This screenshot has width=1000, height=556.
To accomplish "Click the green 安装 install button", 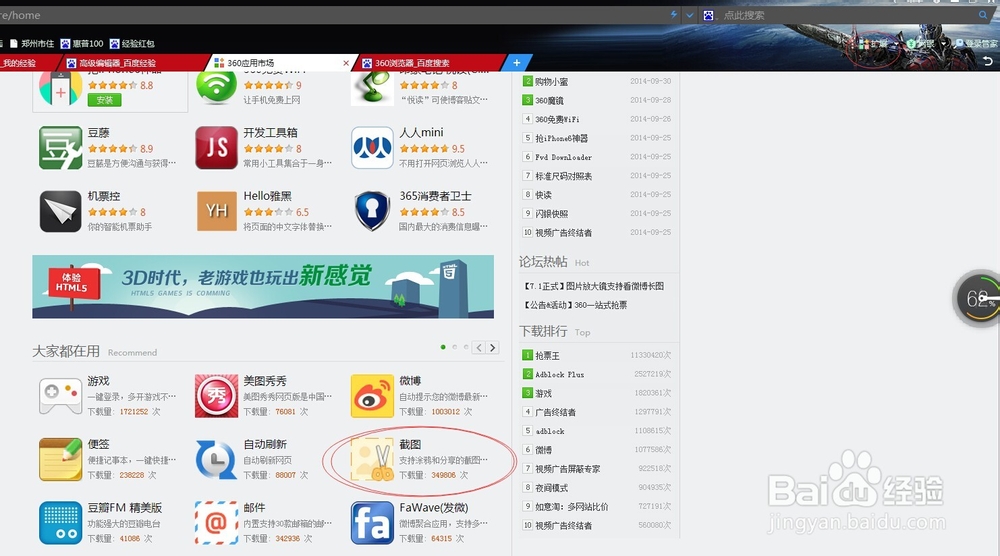I will [105, 100].
